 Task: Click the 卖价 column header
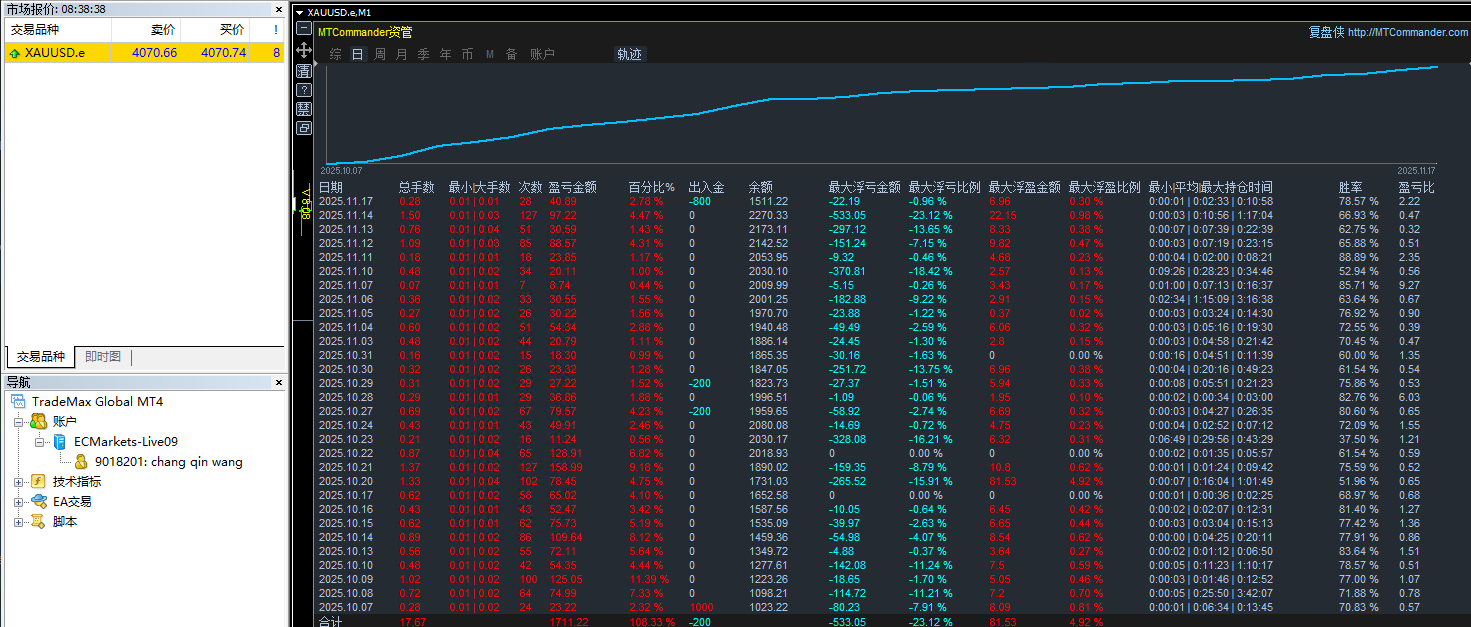(145, 30)
